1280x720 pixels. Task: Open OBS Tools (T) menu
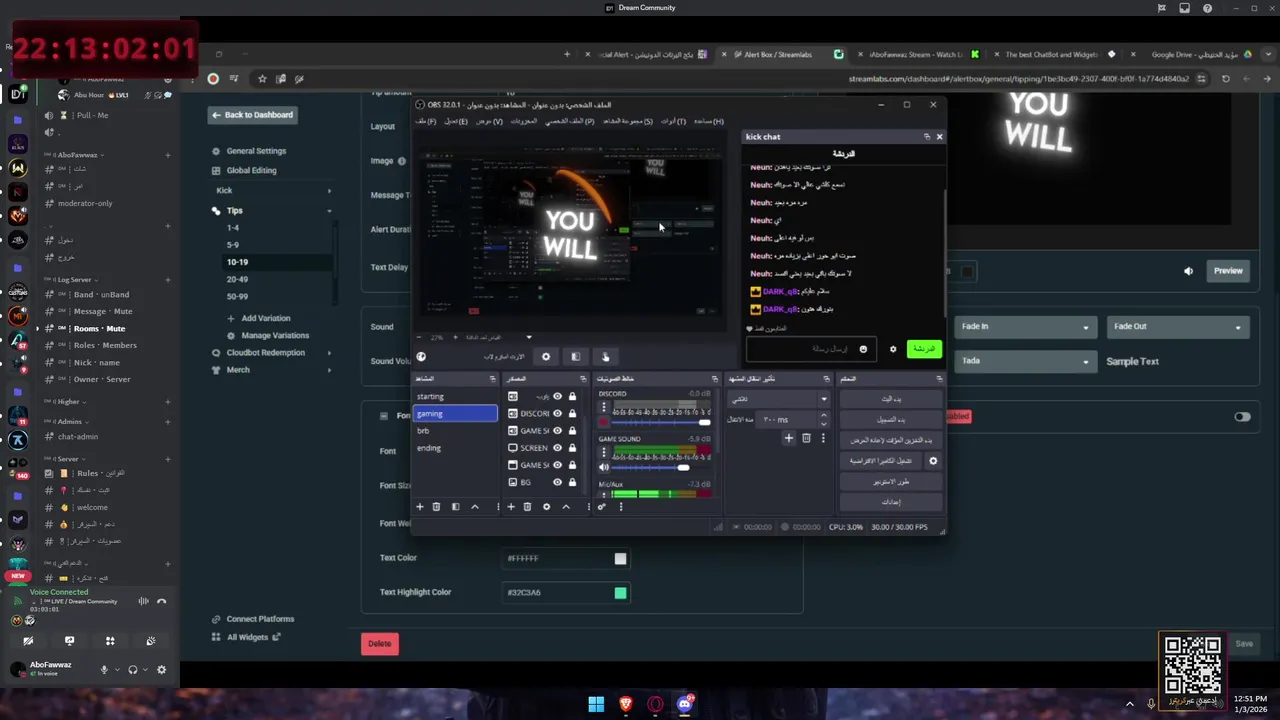click(x=674, y=121)
